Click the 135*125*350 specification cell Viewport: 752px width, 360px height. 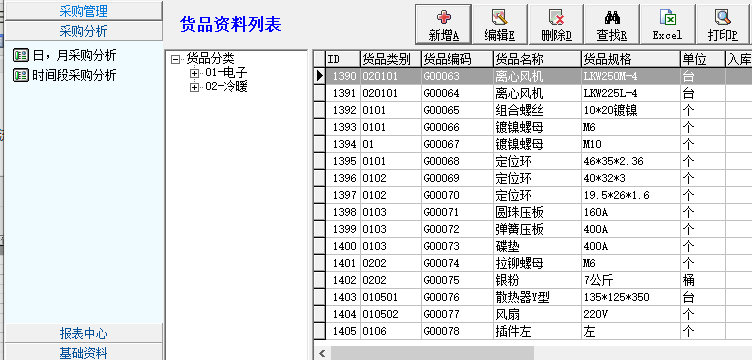(x=631, y=297)
